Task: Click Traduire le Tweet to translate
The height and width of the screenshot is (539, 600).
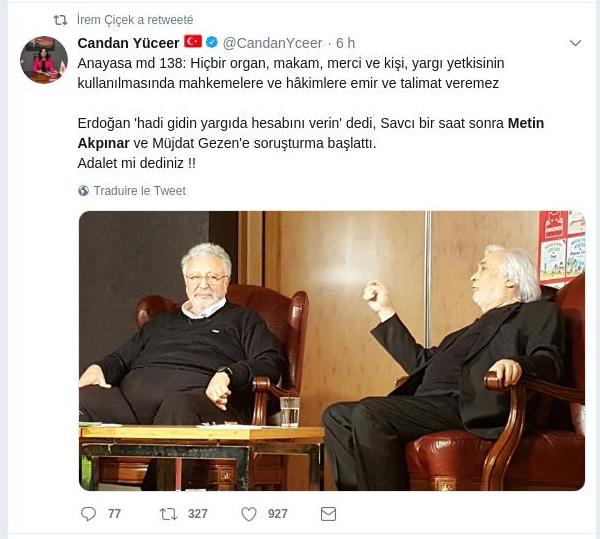Action: click(140, 191)
